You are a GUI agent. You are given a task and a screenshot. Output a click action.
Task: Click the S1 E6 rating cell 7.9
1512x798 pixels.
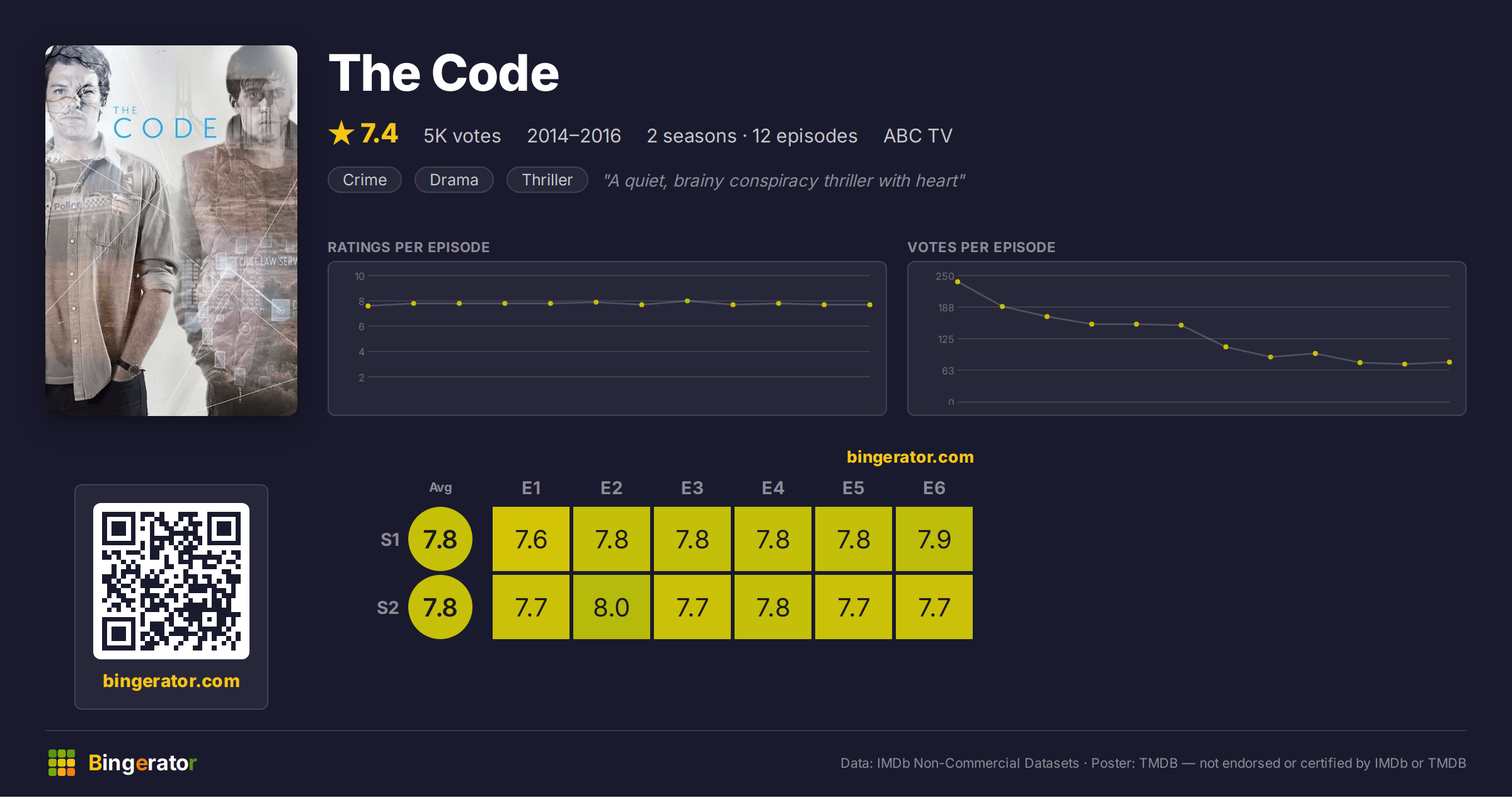pyautogui.click(x=934, y=539)
